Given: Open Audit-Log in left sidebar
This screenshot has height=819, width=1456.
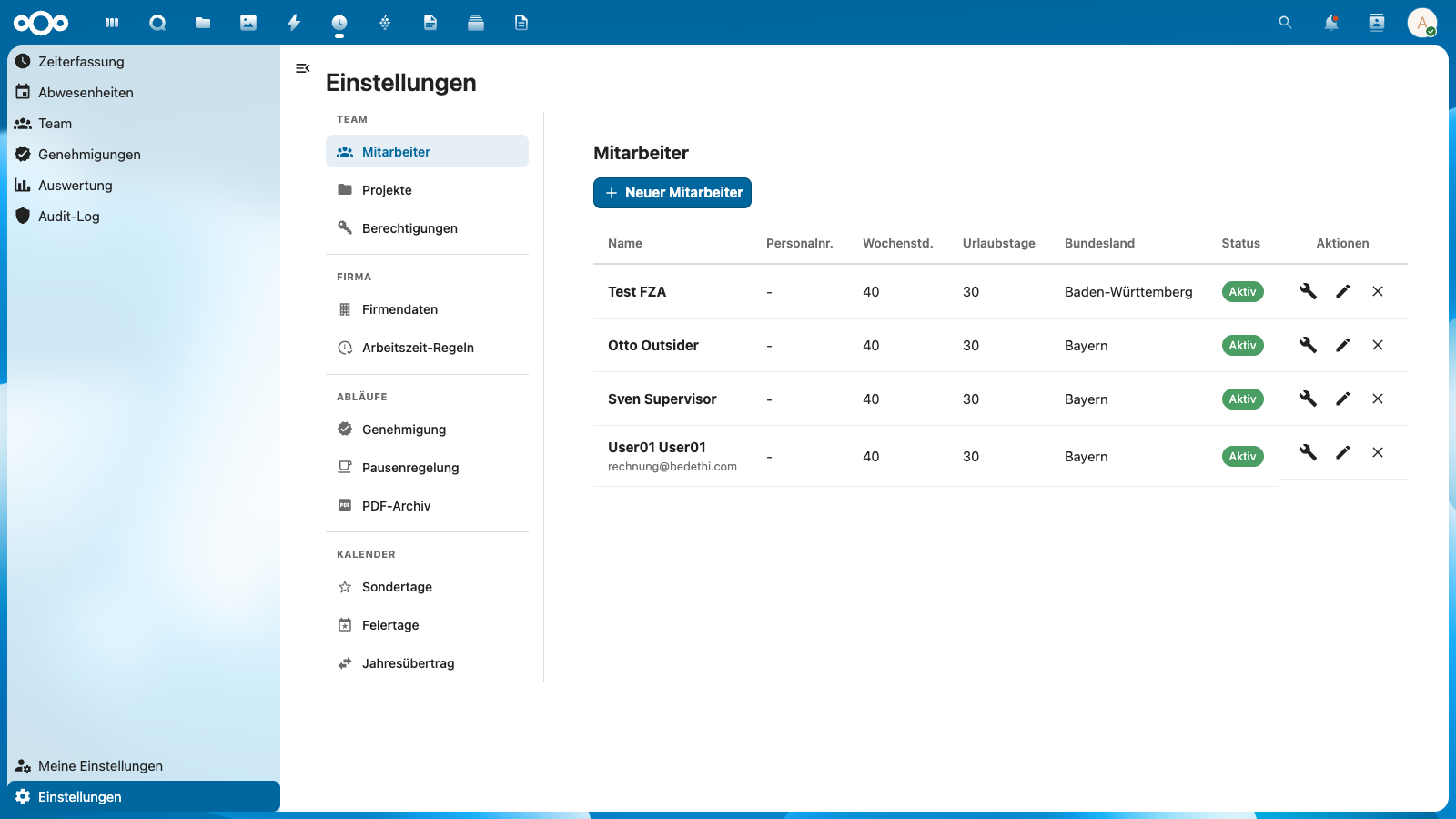Looking at the screenshot, I should (x=144, y=217).
